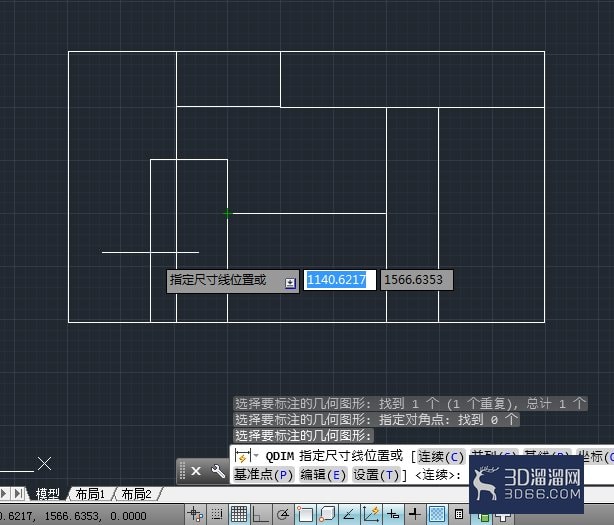
Task: Open recent commands dropdown arrow
Action: click(256, 456)
